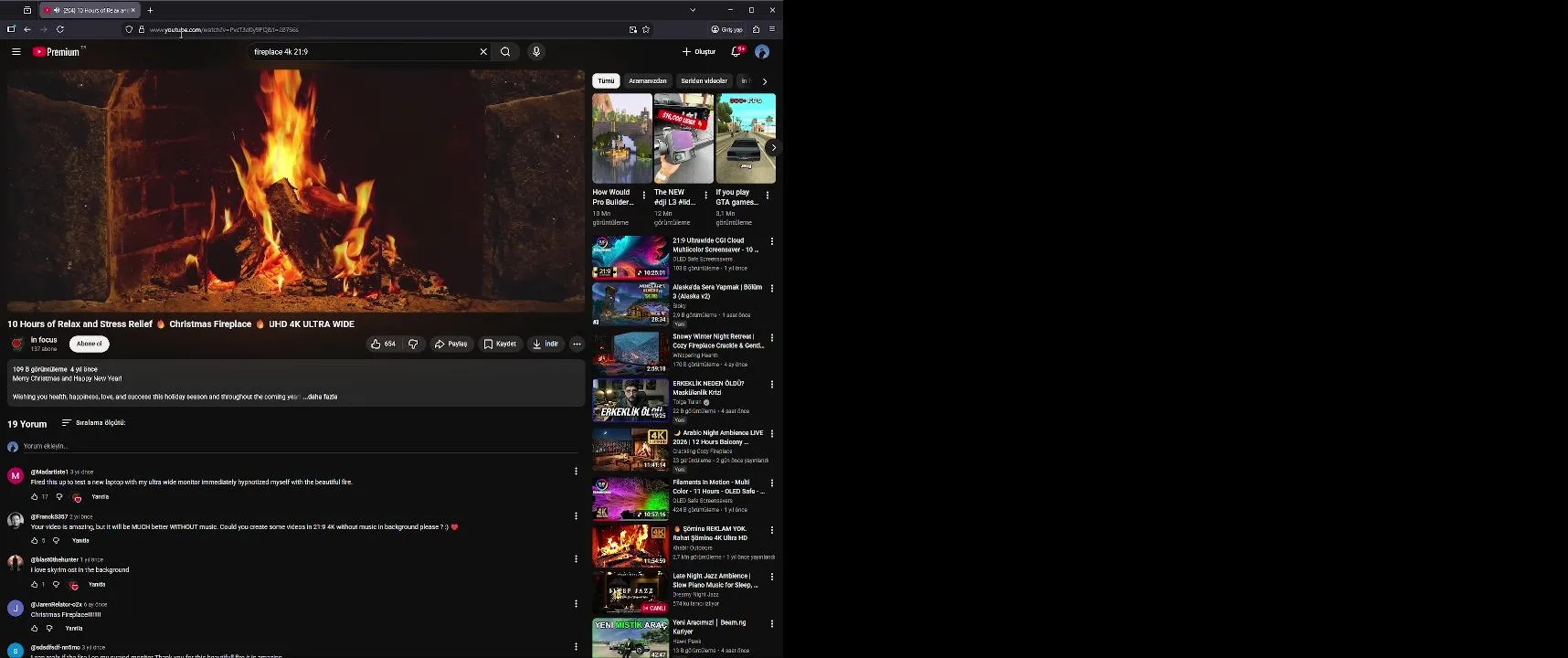Like the video with thumbs-up showing 654
1568x658 pixels.
click(x=383, y=344)
